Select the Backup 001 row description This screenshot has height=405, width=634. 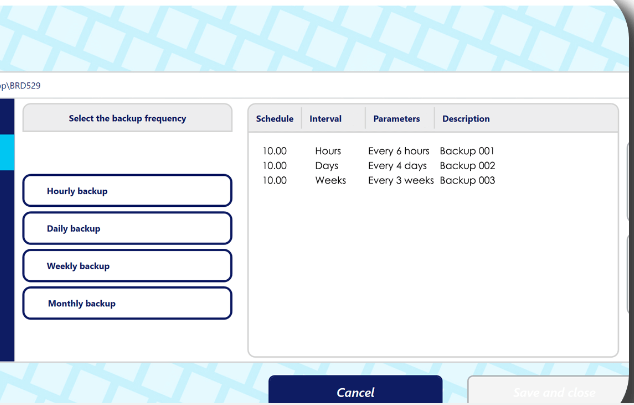(x=467, y=151)
